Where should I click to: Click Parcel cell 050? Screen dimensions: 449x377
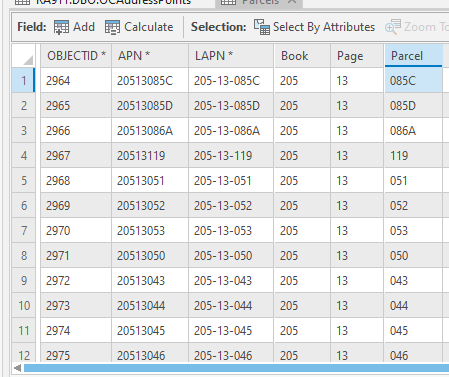point(414,255)
